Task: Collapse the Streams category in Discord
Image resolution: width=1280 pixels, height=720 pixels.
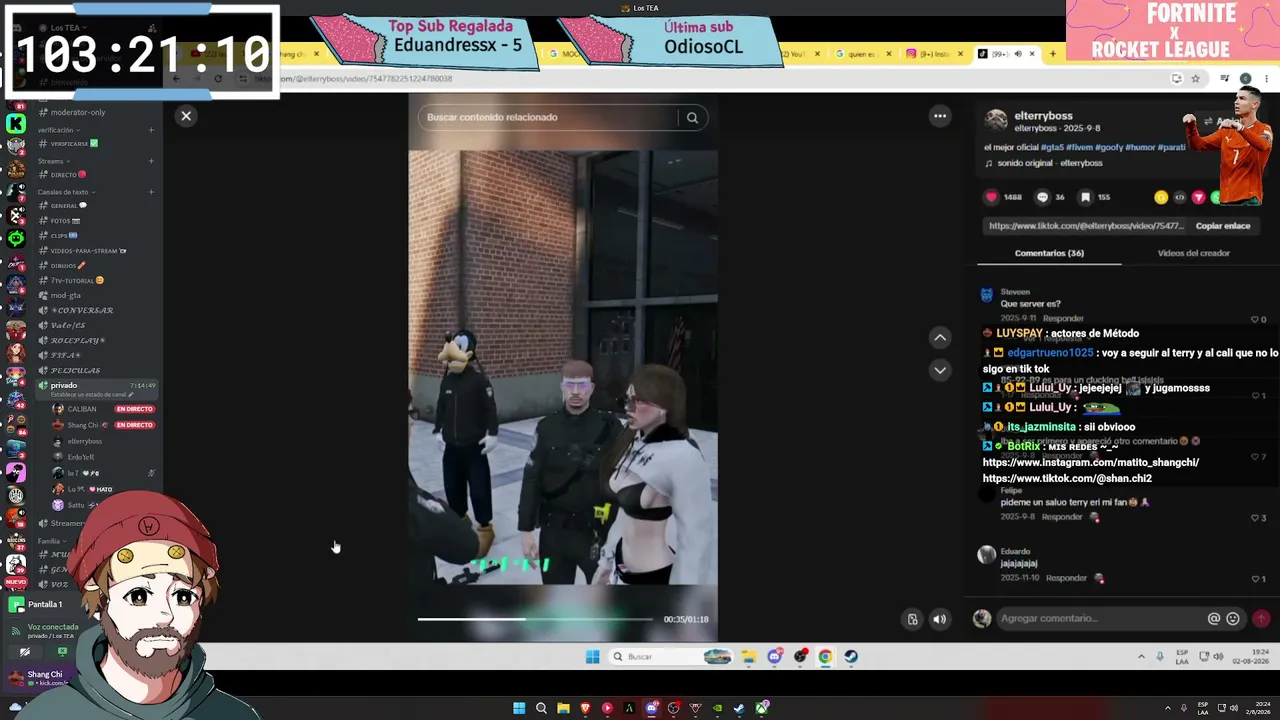Action: click(52, 161)
